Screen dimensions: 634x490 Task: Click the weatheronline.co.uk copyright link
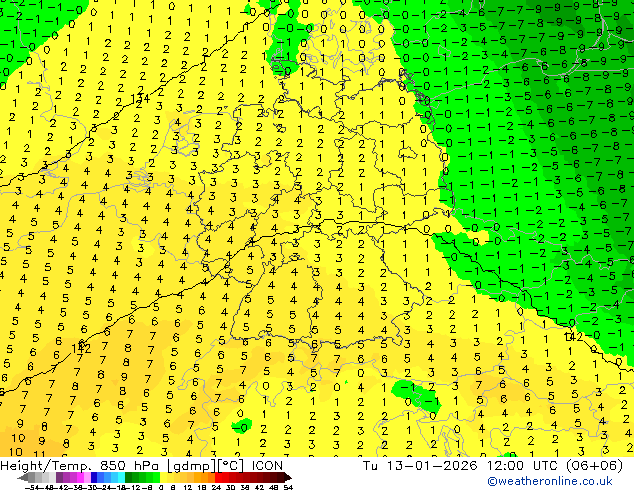point(549,481)
